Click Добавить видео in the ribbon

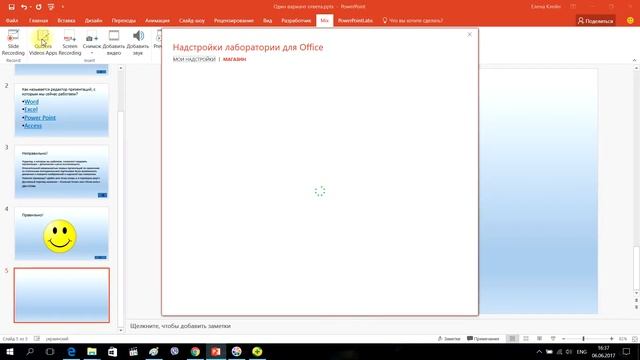[x=113, y=42]
